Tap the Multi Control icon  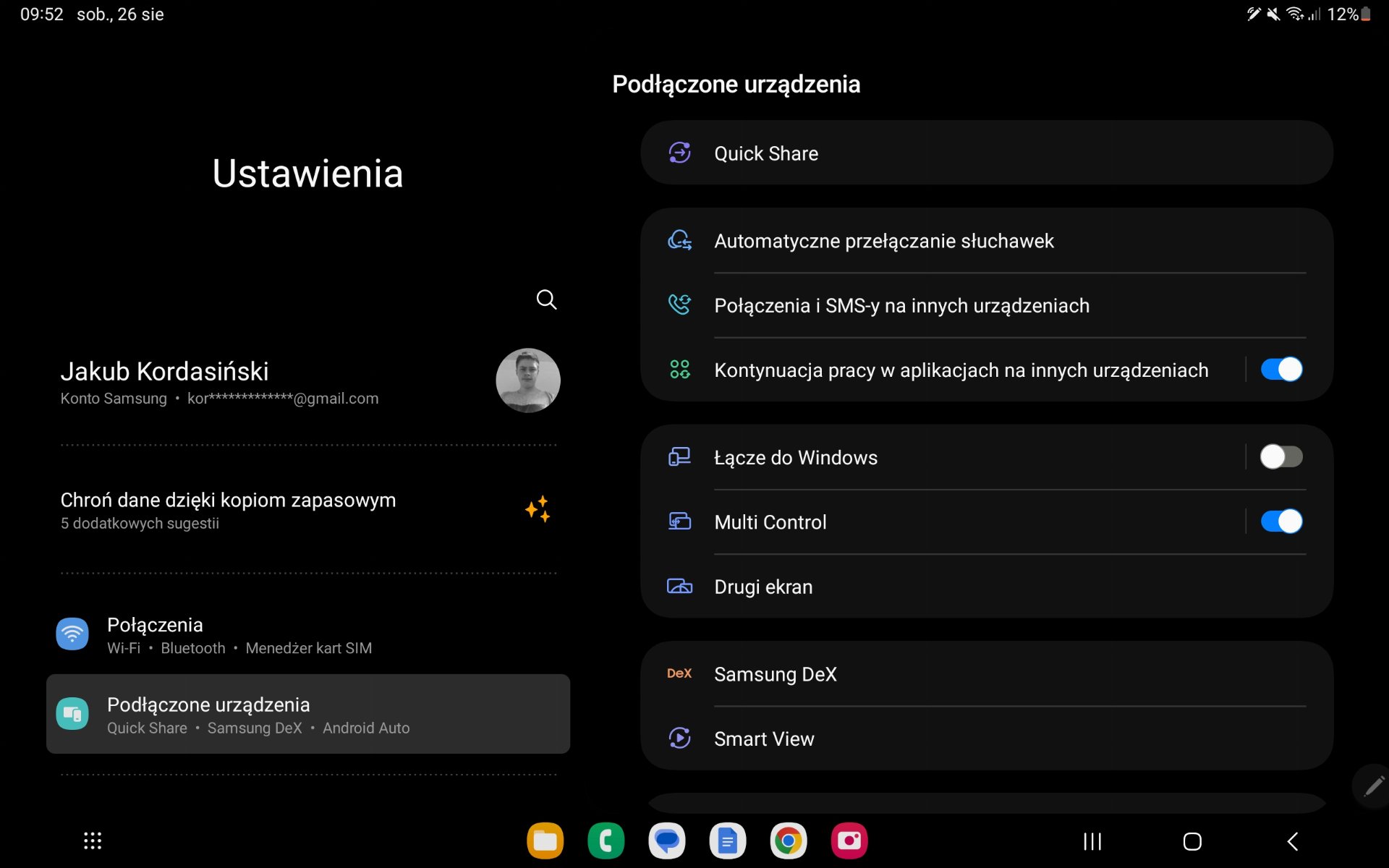coord(679,522)
